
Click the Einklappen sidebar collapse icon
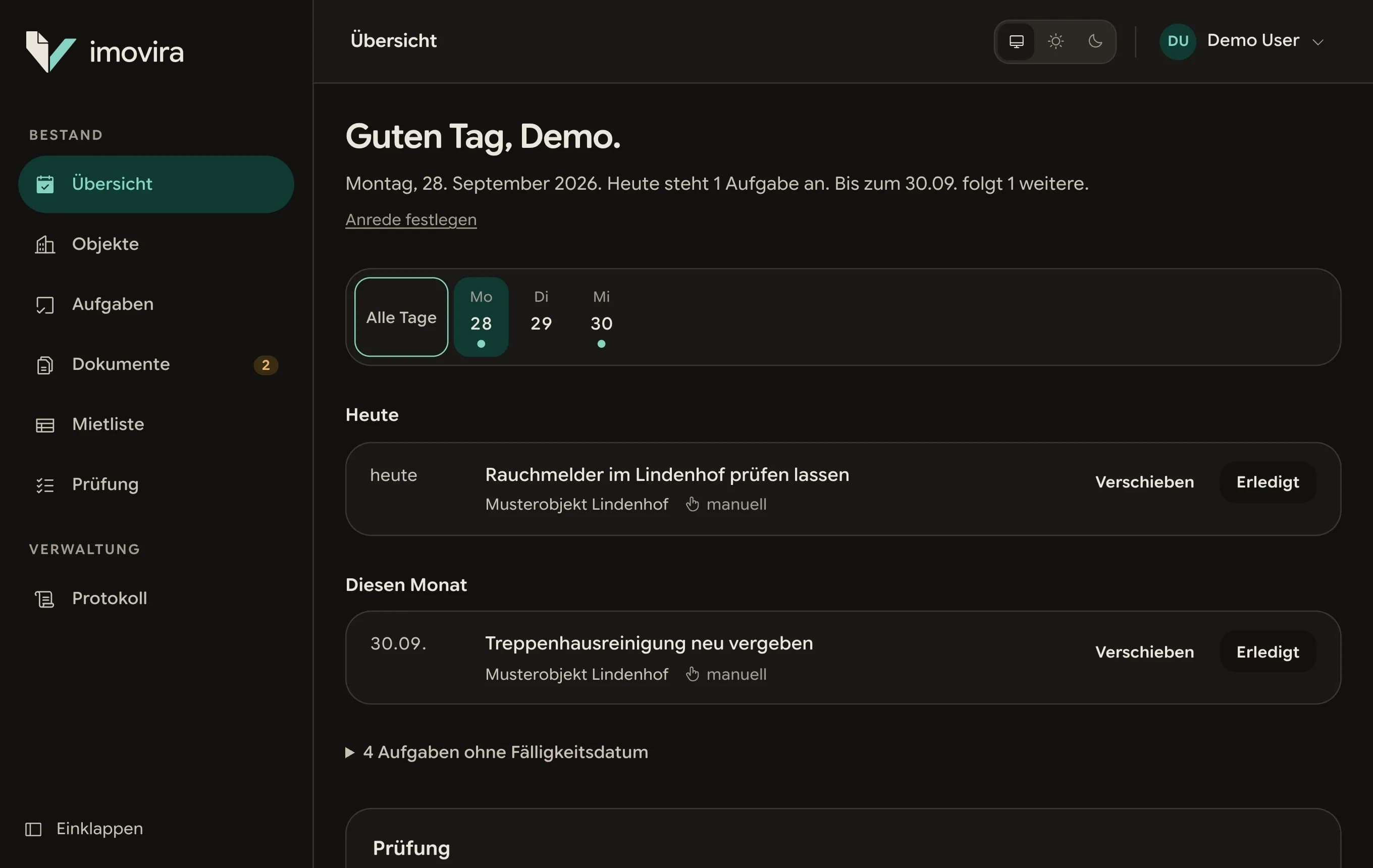click(34, 829)
